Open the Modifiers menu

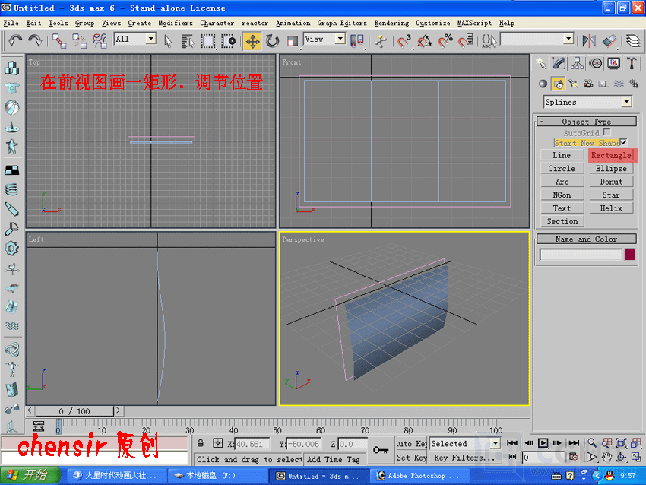176,23
